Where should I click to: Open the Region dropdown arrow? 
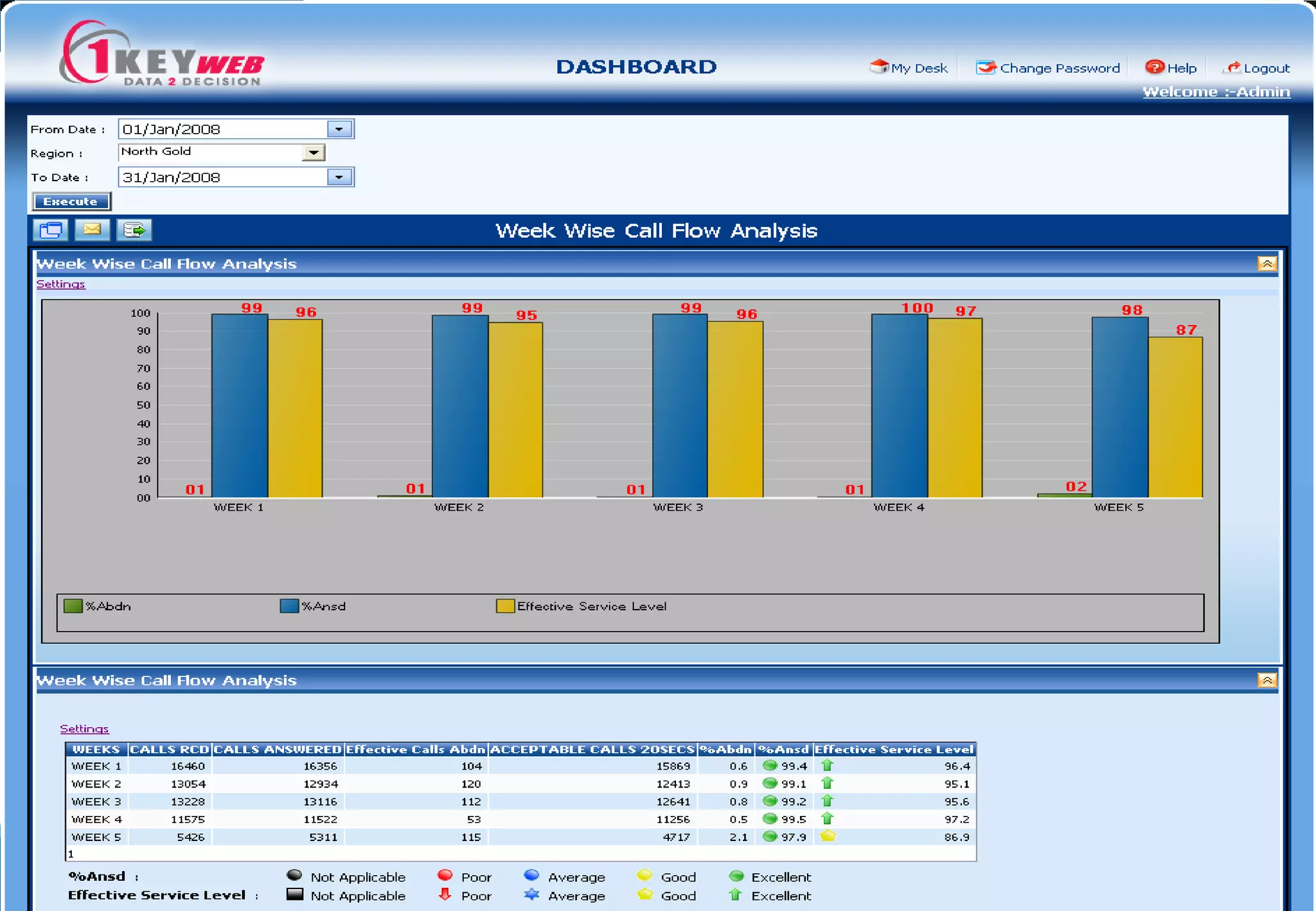[313, 152]
